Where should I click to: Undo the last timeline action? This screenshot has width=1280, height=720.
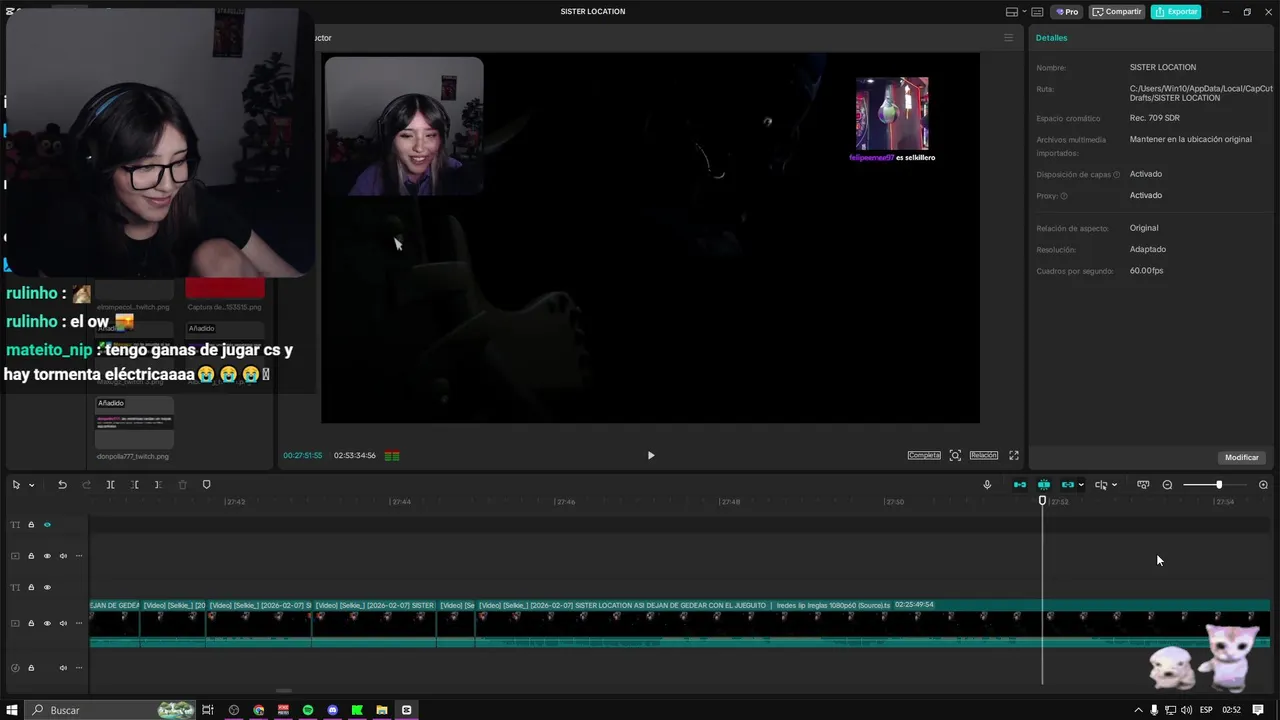[62, 485]
